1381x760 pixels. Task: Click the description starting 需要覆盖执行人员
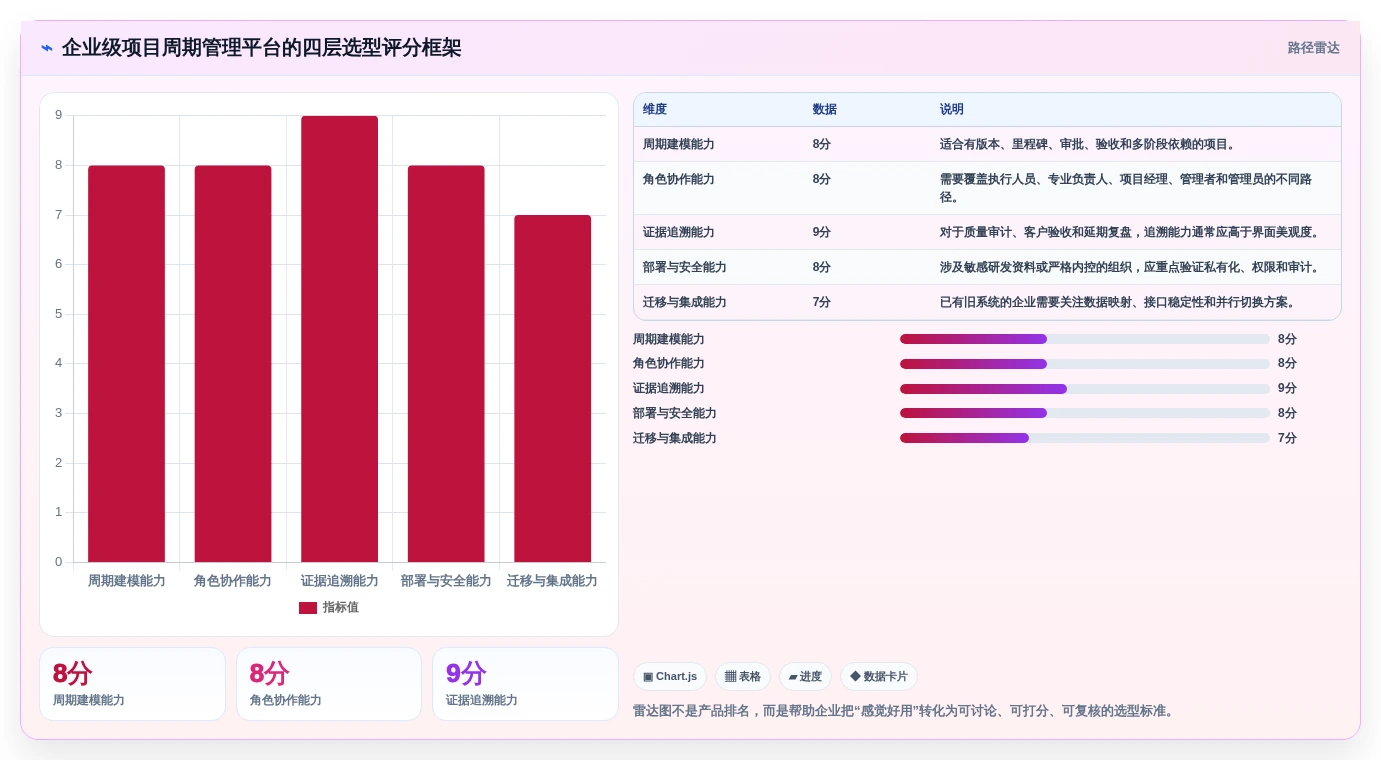click(x=1126, y=188)
